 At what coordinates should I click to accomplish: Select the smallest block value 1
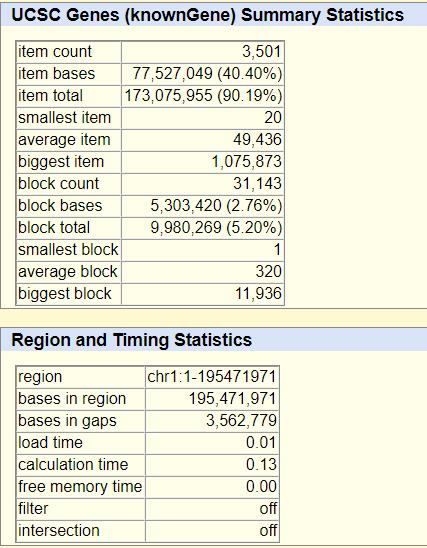click(277, 250)
